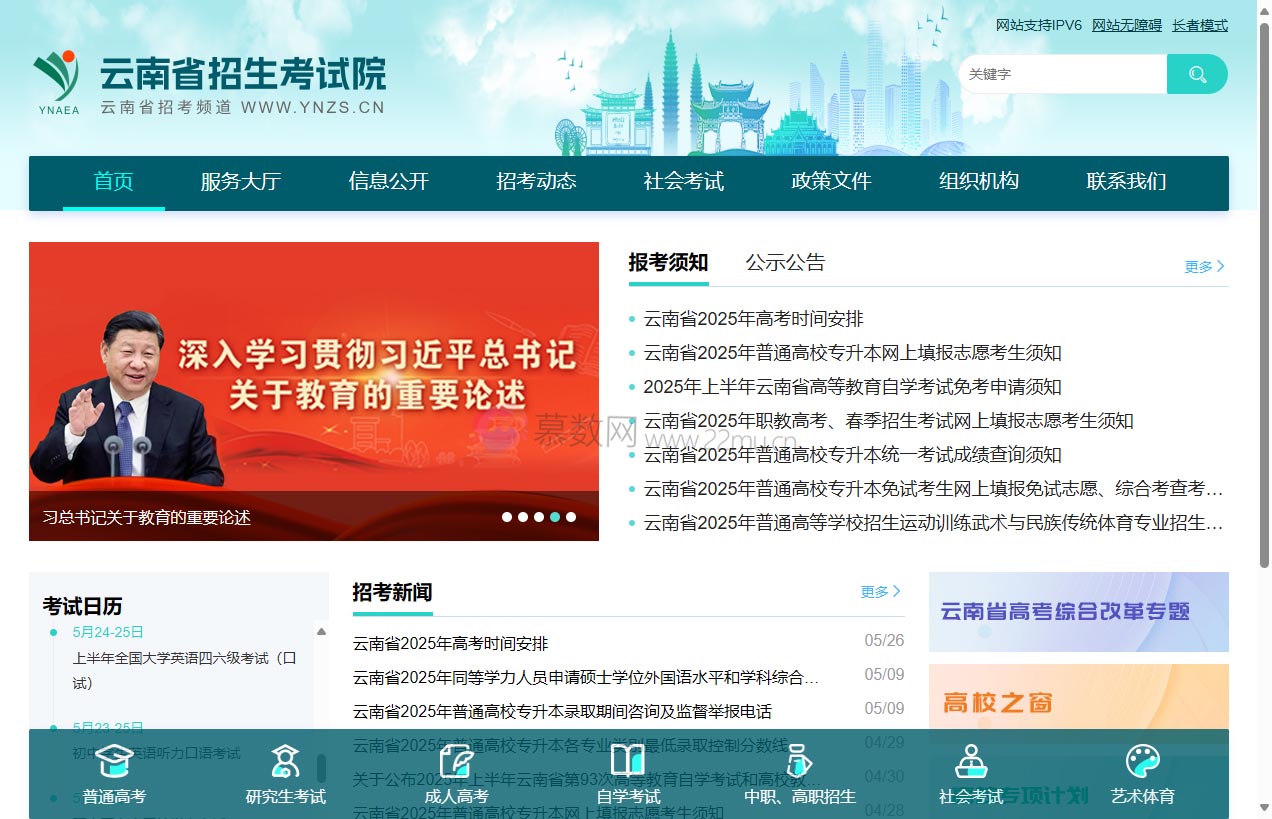Turn on 网站无障碍 accessibility mode

(1125, 25)
